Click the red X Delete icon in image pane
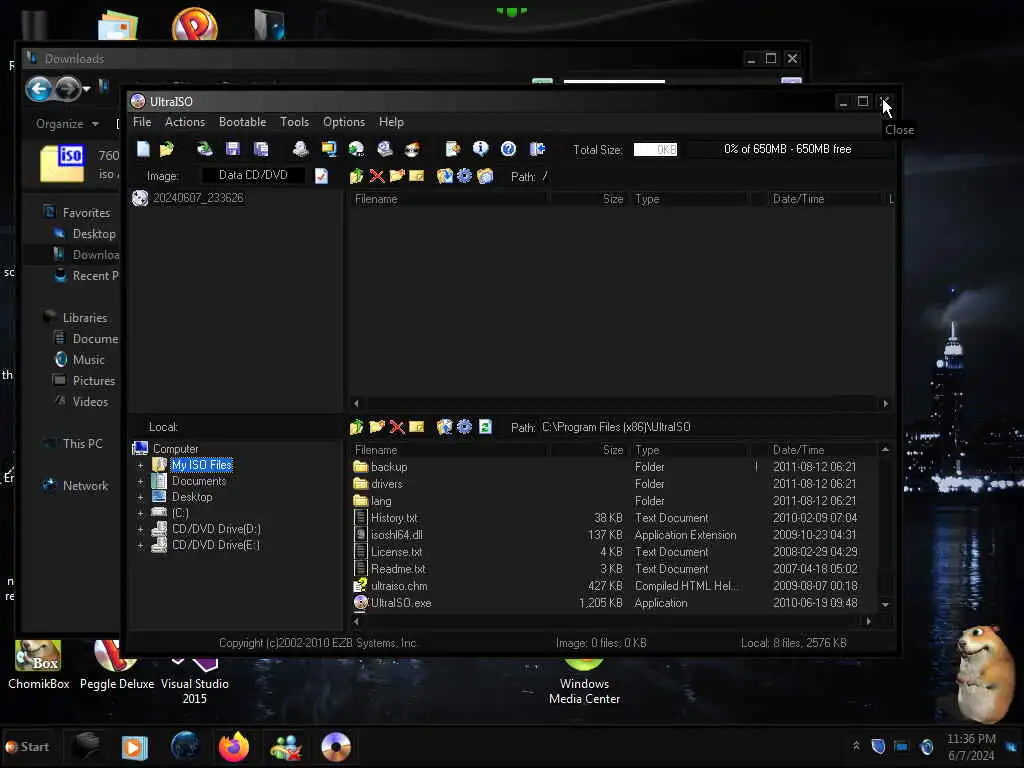The width and height of the screenshot is (1024, 768). click(377, 176)
